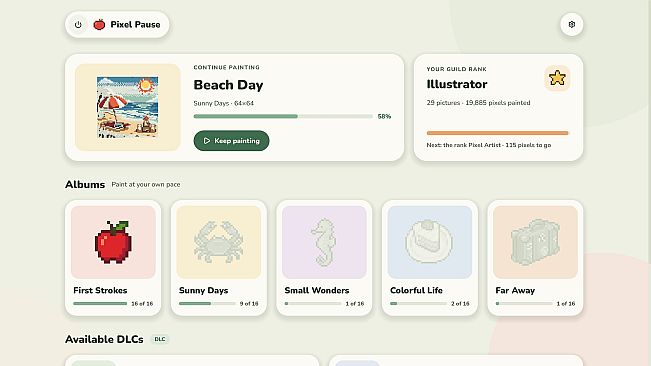Image resolution: width=651 pixels, height=366 pixels.
Task: Select the crab pixel art icon
Action: coord(218,242)
